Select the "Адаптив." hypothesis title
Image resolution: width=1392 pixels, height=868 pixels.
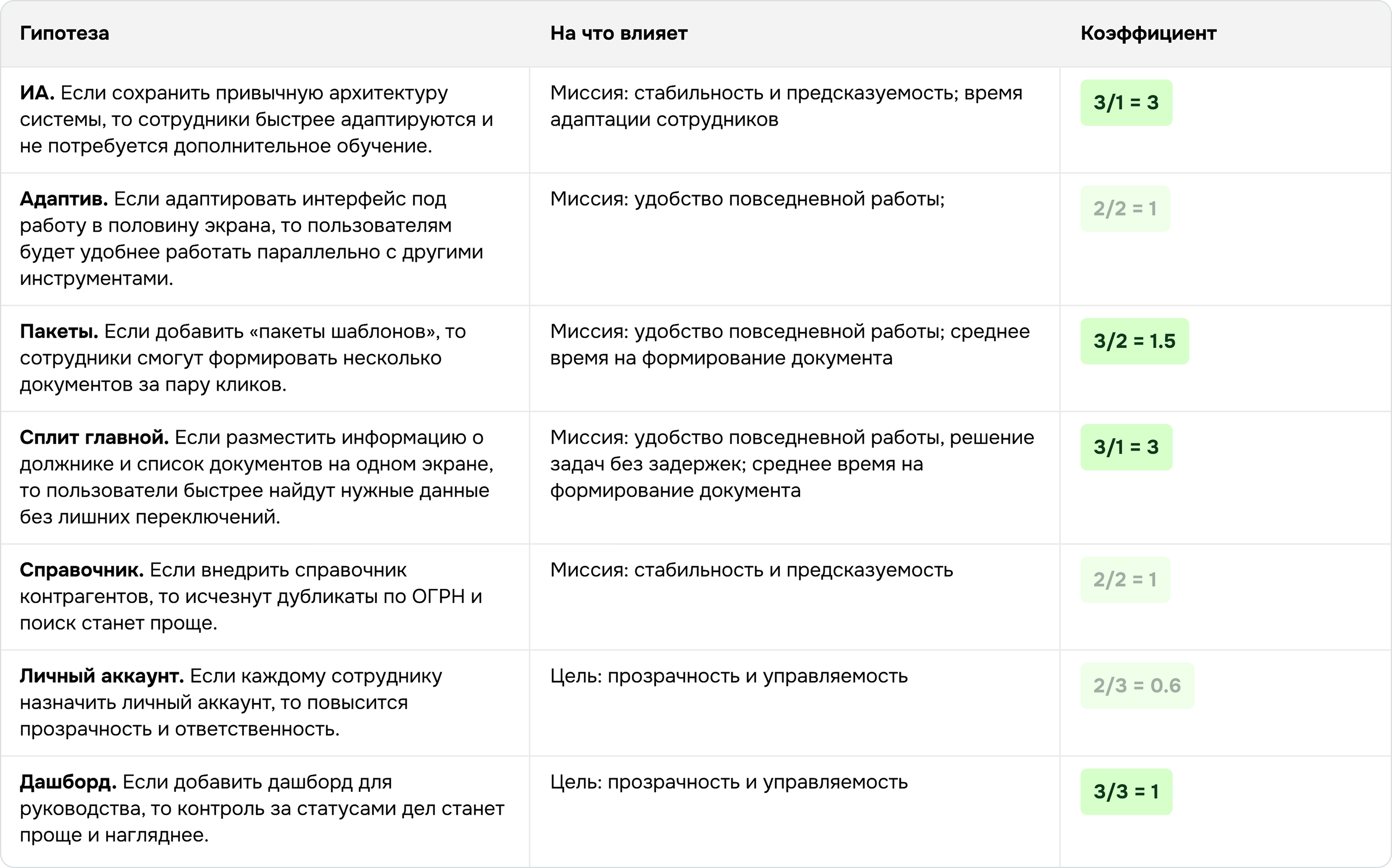click(64, 199)
